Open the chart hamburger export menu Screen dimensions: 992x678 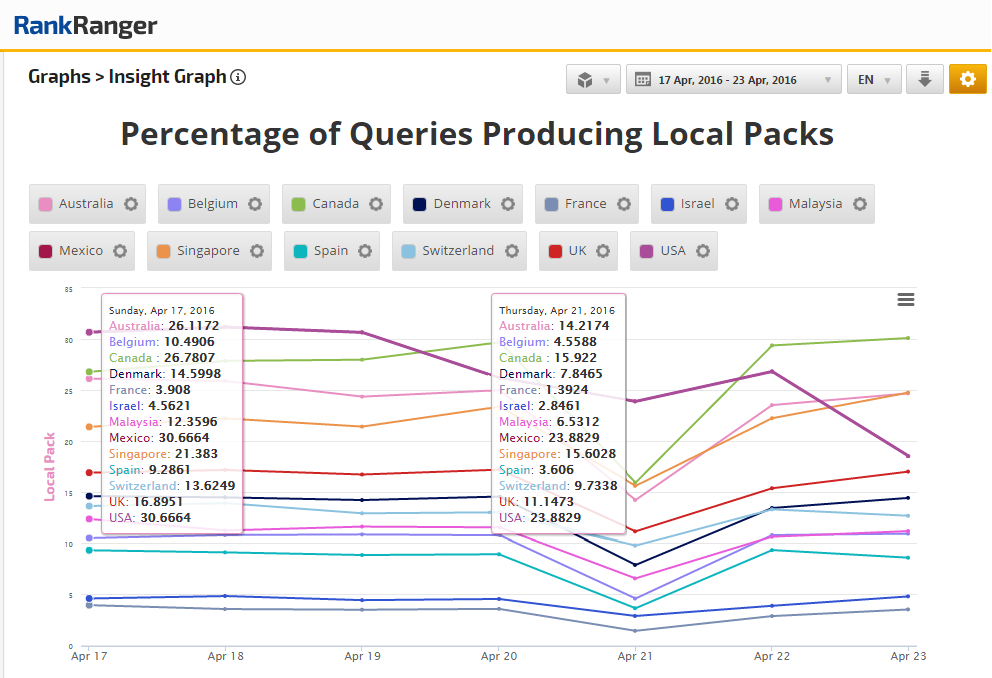(906, 300)
